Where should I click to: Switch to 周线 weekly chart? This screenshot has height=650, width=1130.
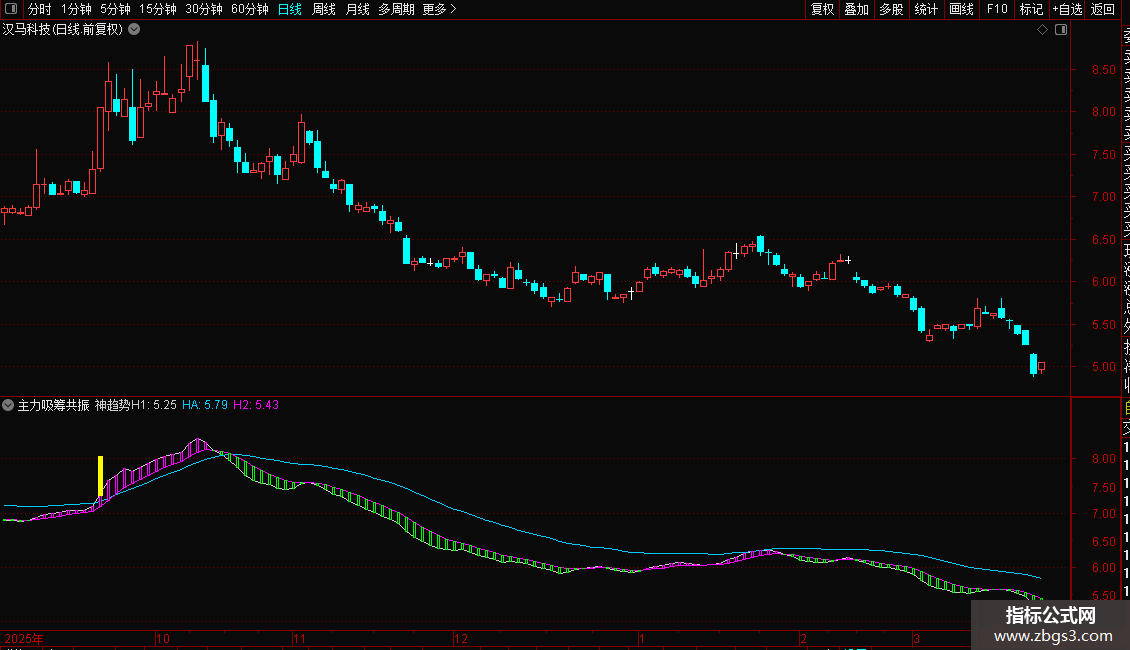[324, 9]
